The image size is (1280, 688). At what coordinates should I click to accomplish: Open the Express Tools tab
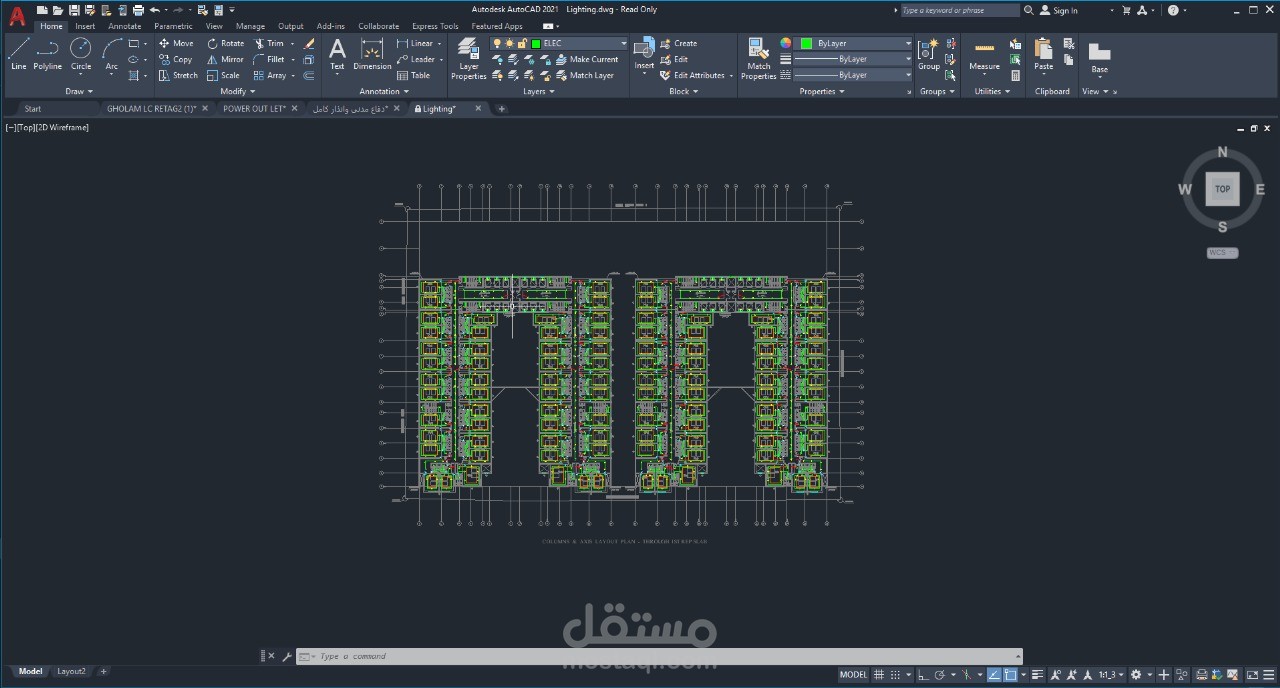[x=435, y=26]
